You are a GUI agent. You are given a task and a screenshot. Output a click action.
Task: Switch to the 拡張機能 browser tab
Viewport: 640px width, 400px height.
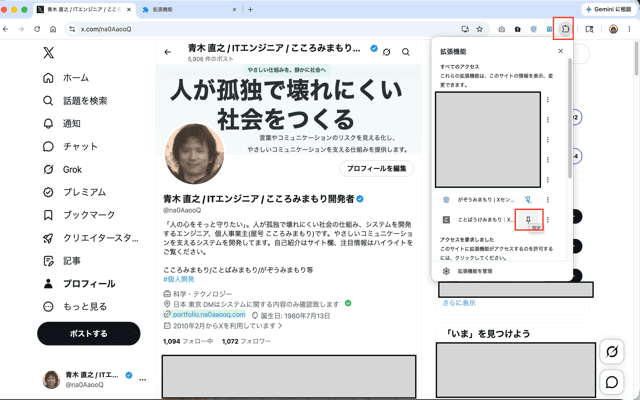coord(189,9)
